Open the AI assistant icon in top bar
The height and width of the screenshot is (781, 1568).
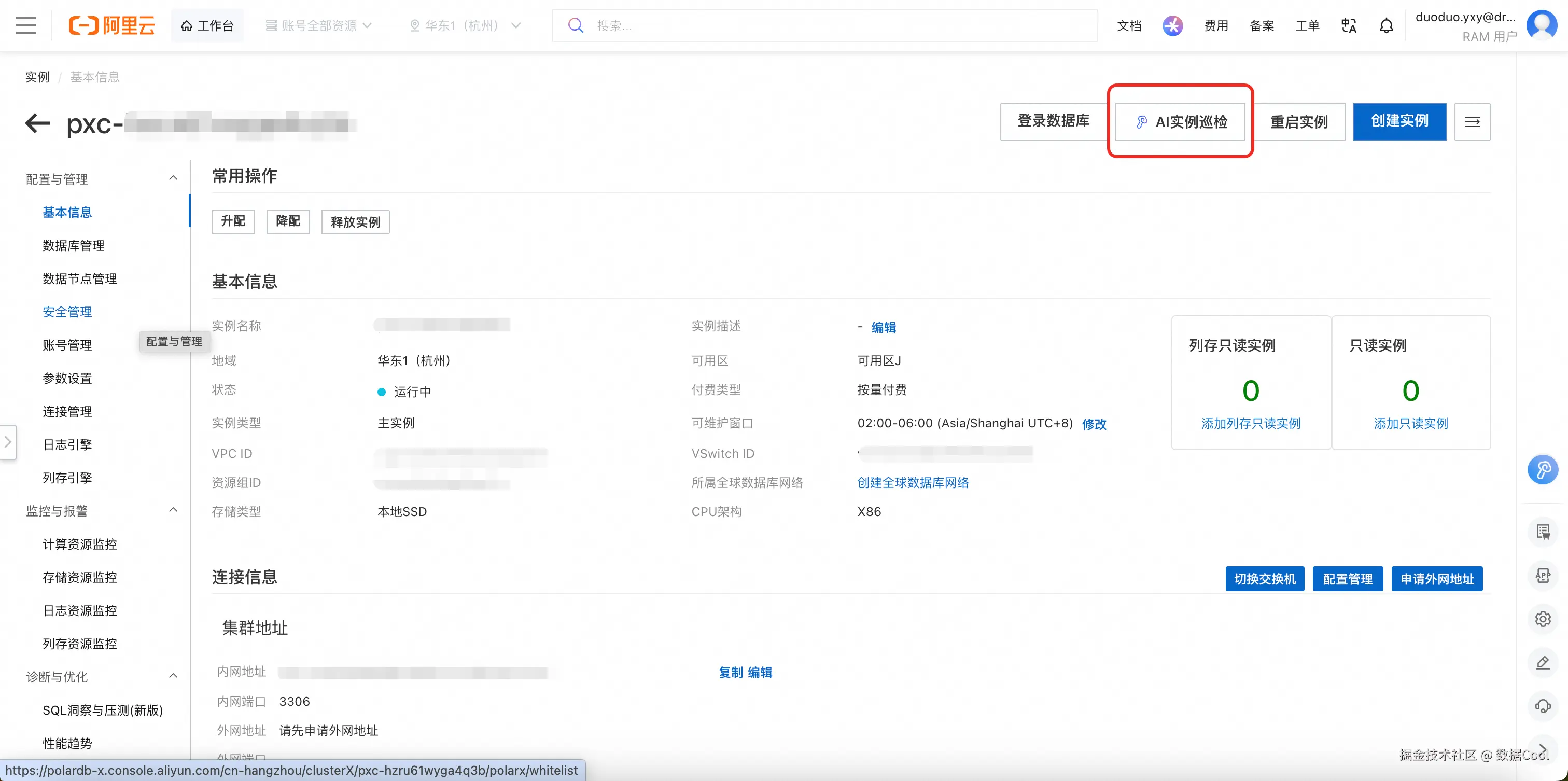coord(1172,25)
